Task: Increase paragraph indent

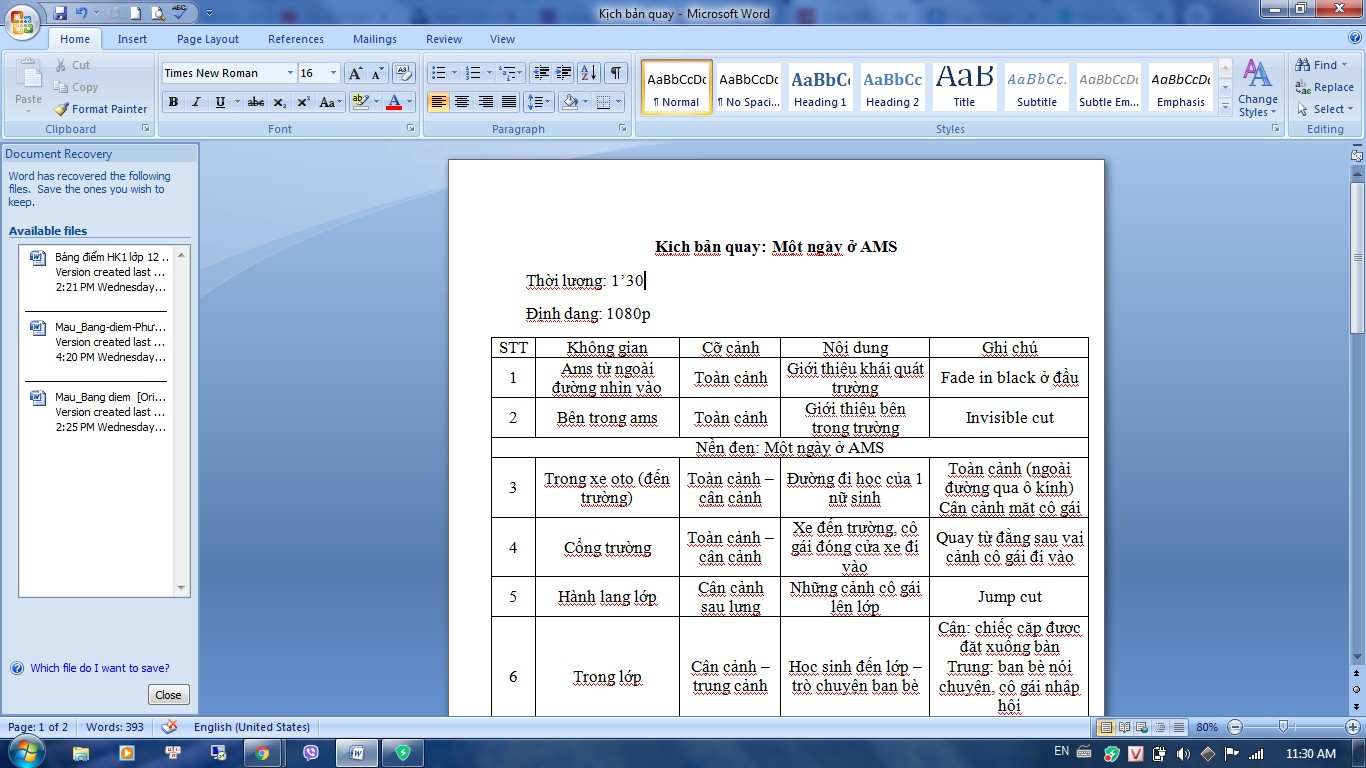Action: tap(564, 73)
